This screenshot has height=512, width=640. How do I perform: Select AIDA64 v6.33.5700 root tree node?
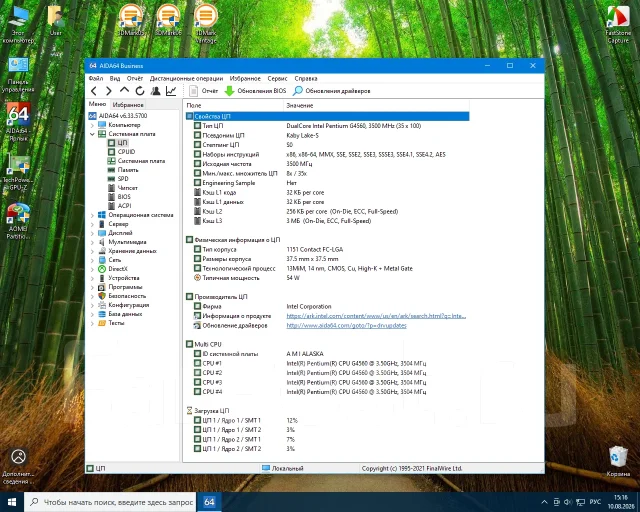[x=118, y=116]
